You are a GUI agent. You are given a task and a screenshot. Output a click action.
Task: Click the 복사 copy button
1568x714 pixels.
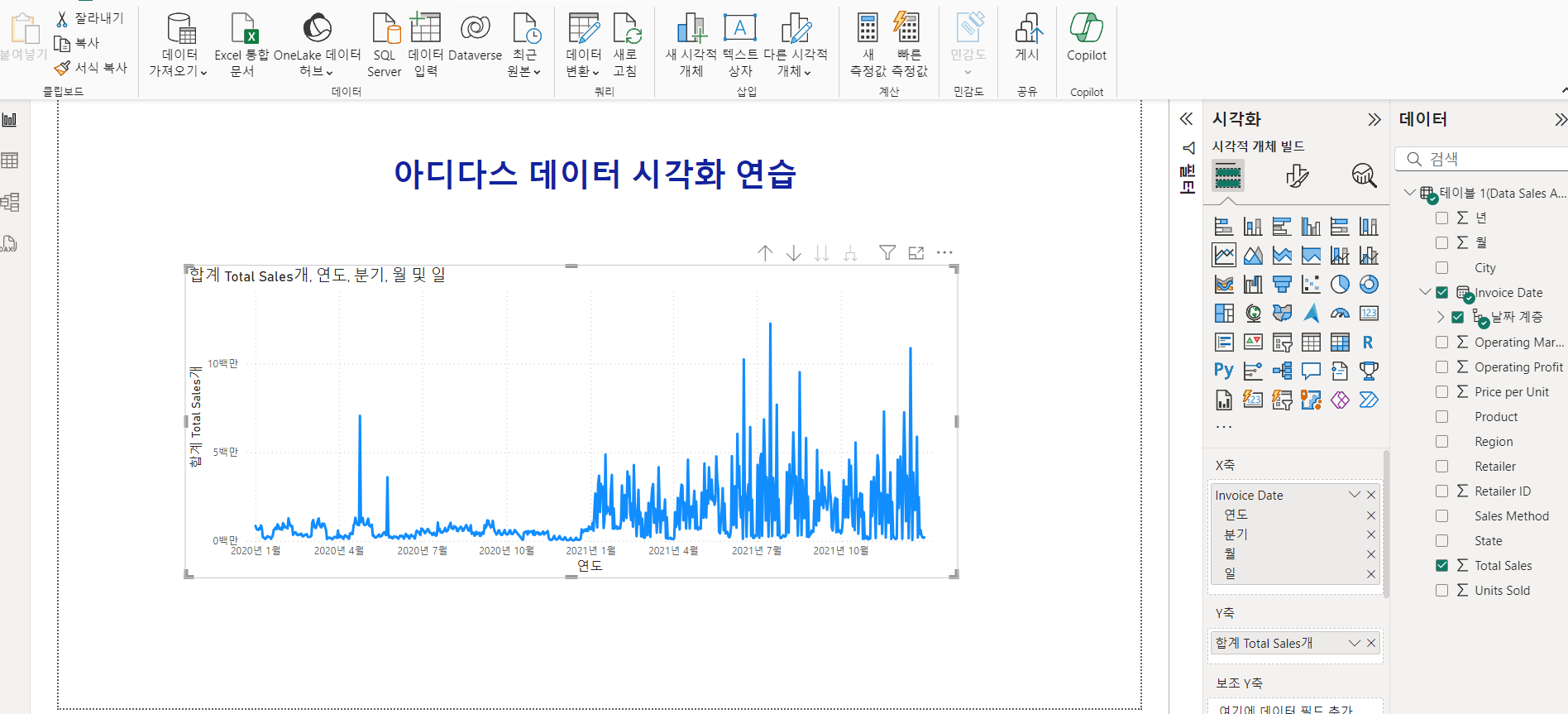click(76, 43)
